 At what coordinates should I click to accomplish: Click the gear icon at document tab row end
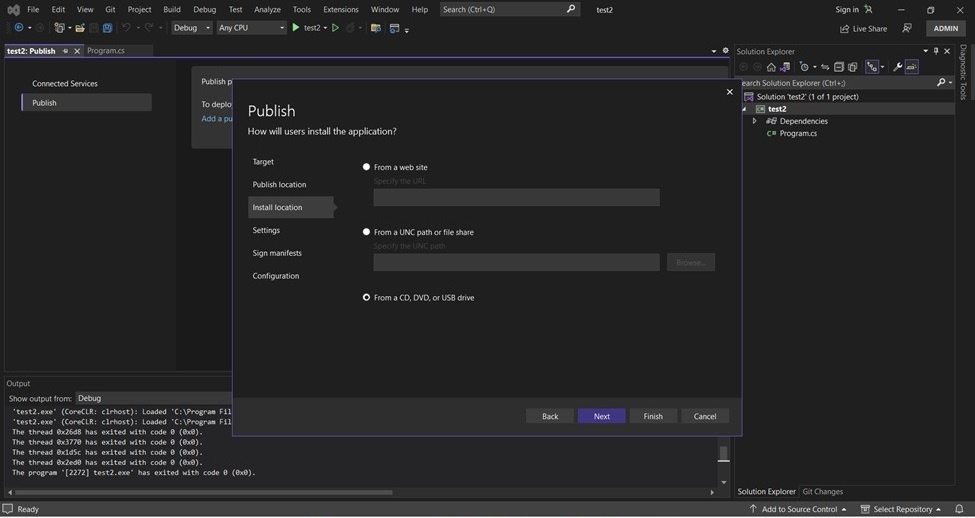[725, 51]
